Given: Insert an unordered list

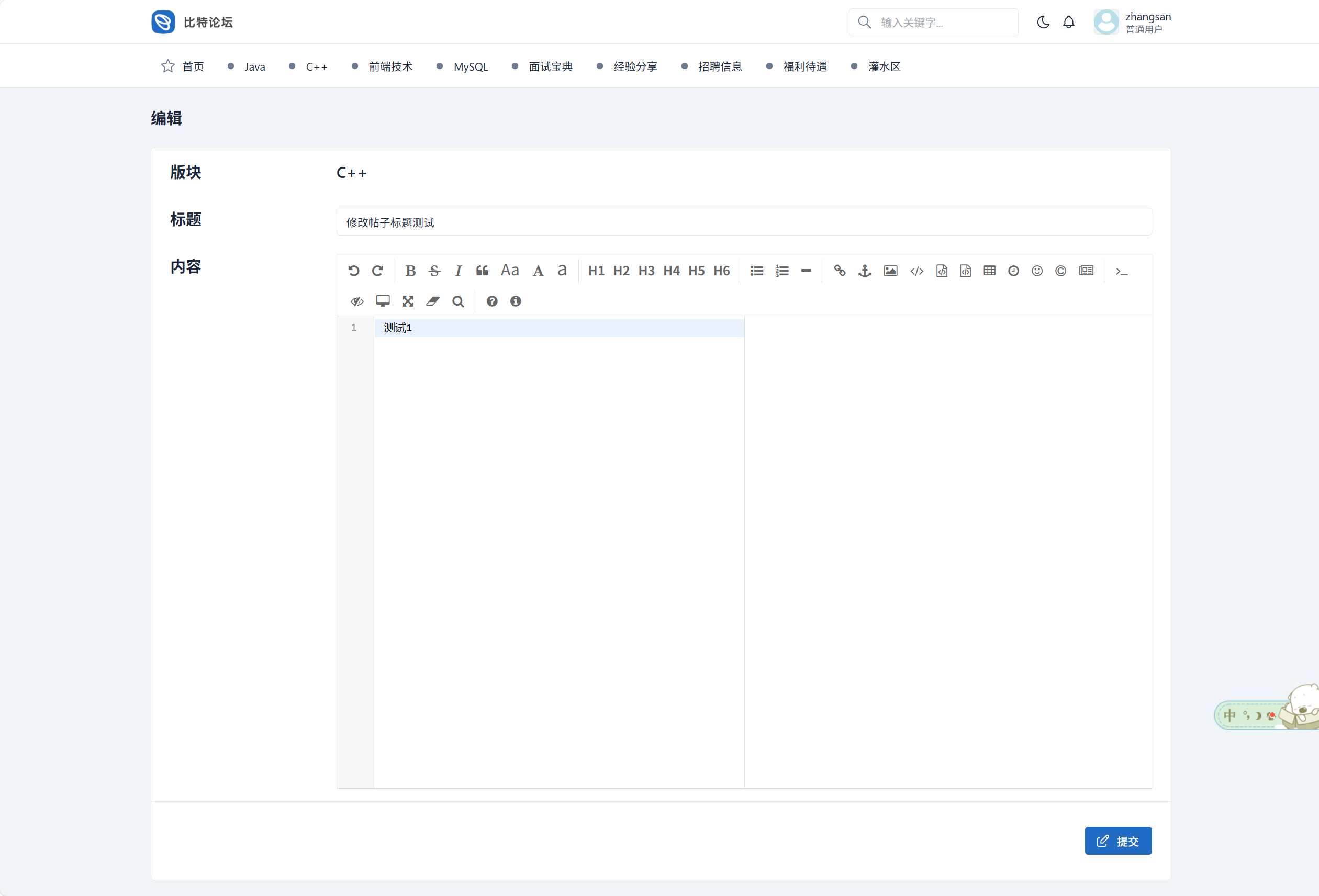Looking at the screenshot, I should [x=756, y=271].
